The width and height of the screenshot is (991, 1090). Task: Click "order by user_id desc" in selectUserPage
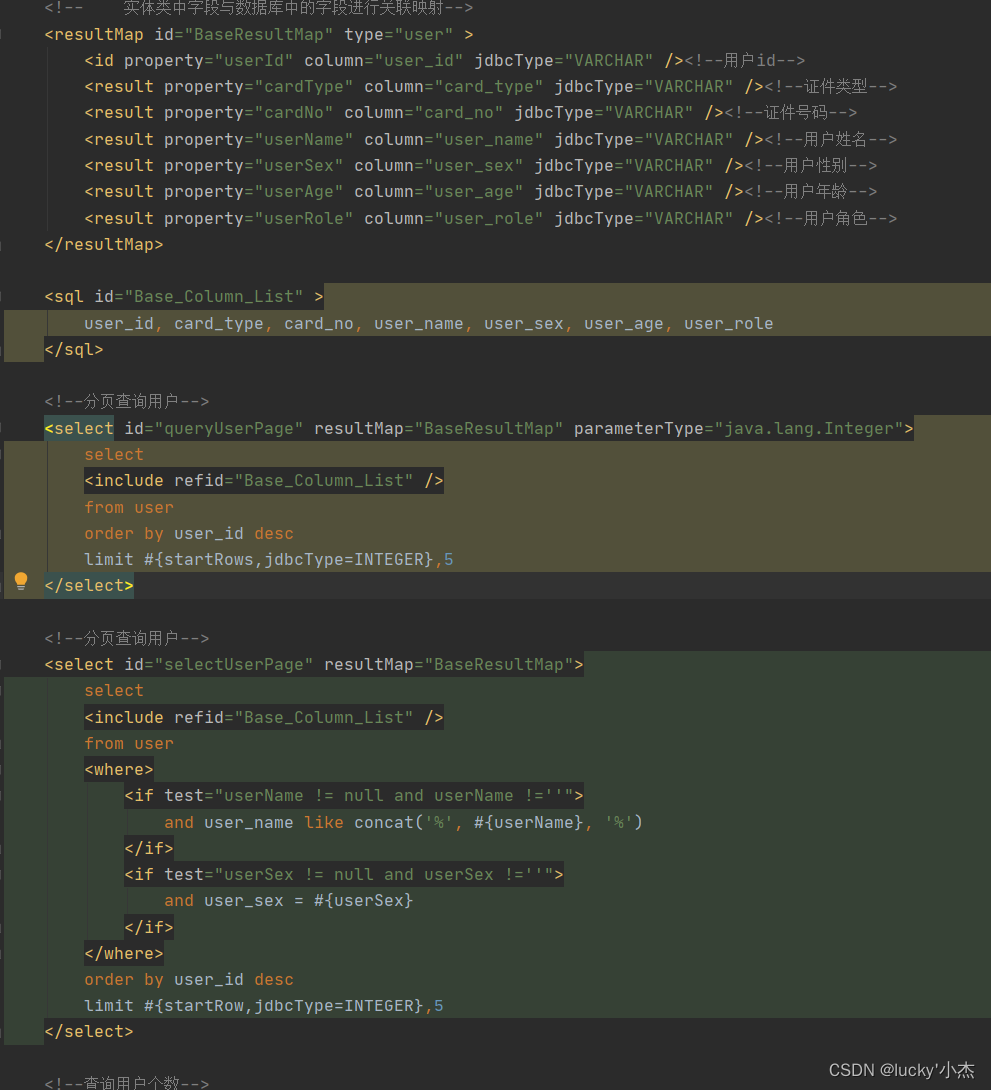pyautogui.click(x=188, y=980)
